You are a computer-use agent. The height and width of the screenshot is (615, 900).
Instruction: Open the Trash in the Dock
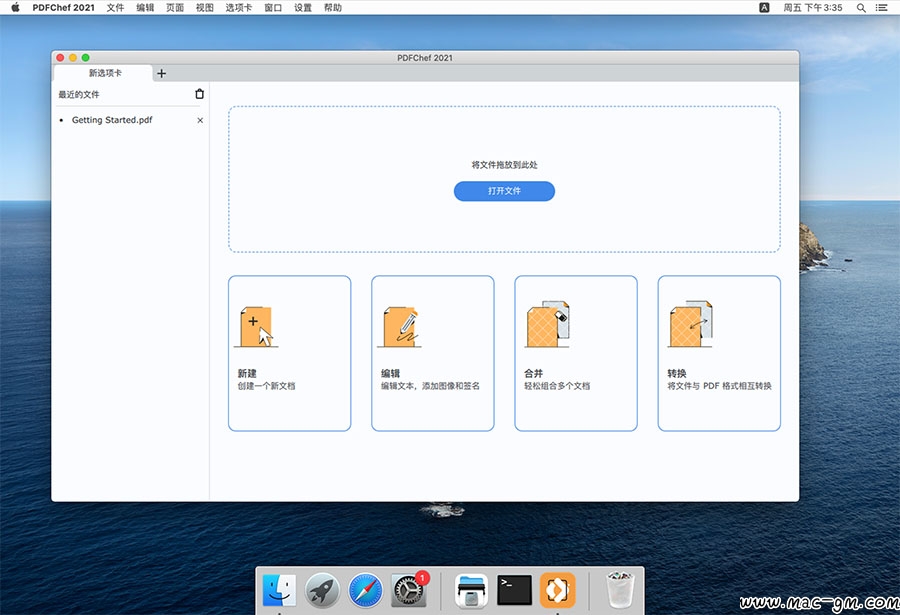tap(620, 590)
